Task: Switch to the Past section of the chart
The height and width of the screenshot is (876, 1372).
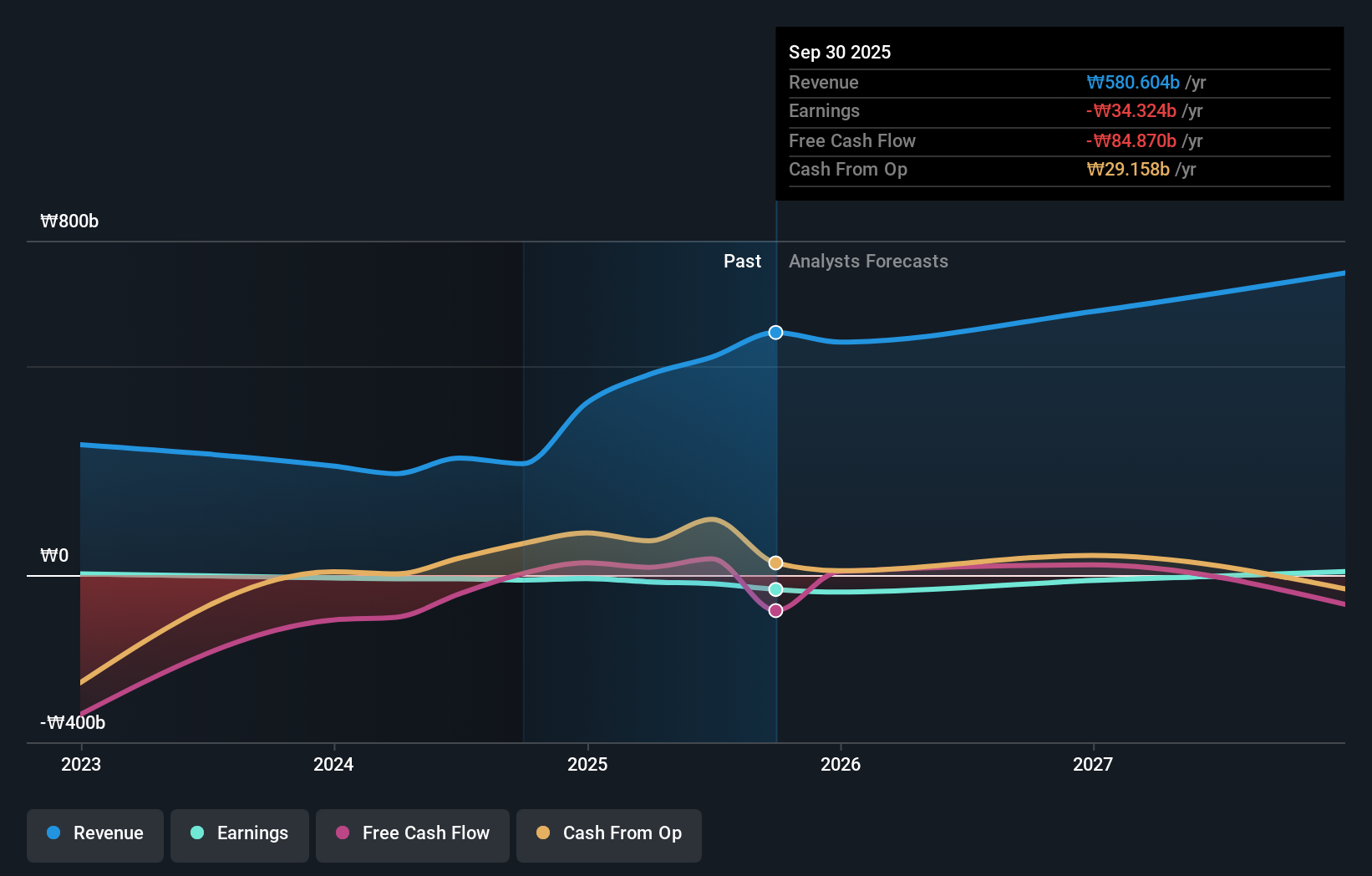Action: (x=742, y=261)
